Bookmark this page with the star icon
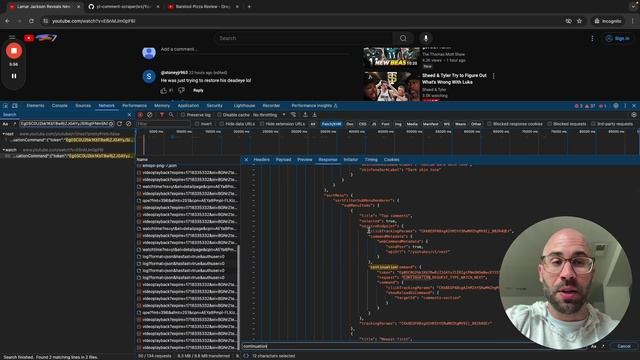This screenshot has height=360, width=640. tap(579, 21)
